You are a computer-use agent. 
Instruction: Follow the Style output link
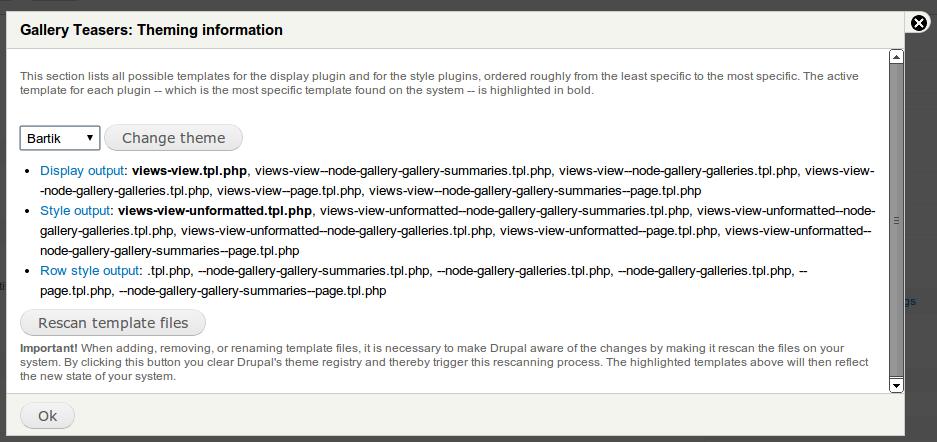75,211
